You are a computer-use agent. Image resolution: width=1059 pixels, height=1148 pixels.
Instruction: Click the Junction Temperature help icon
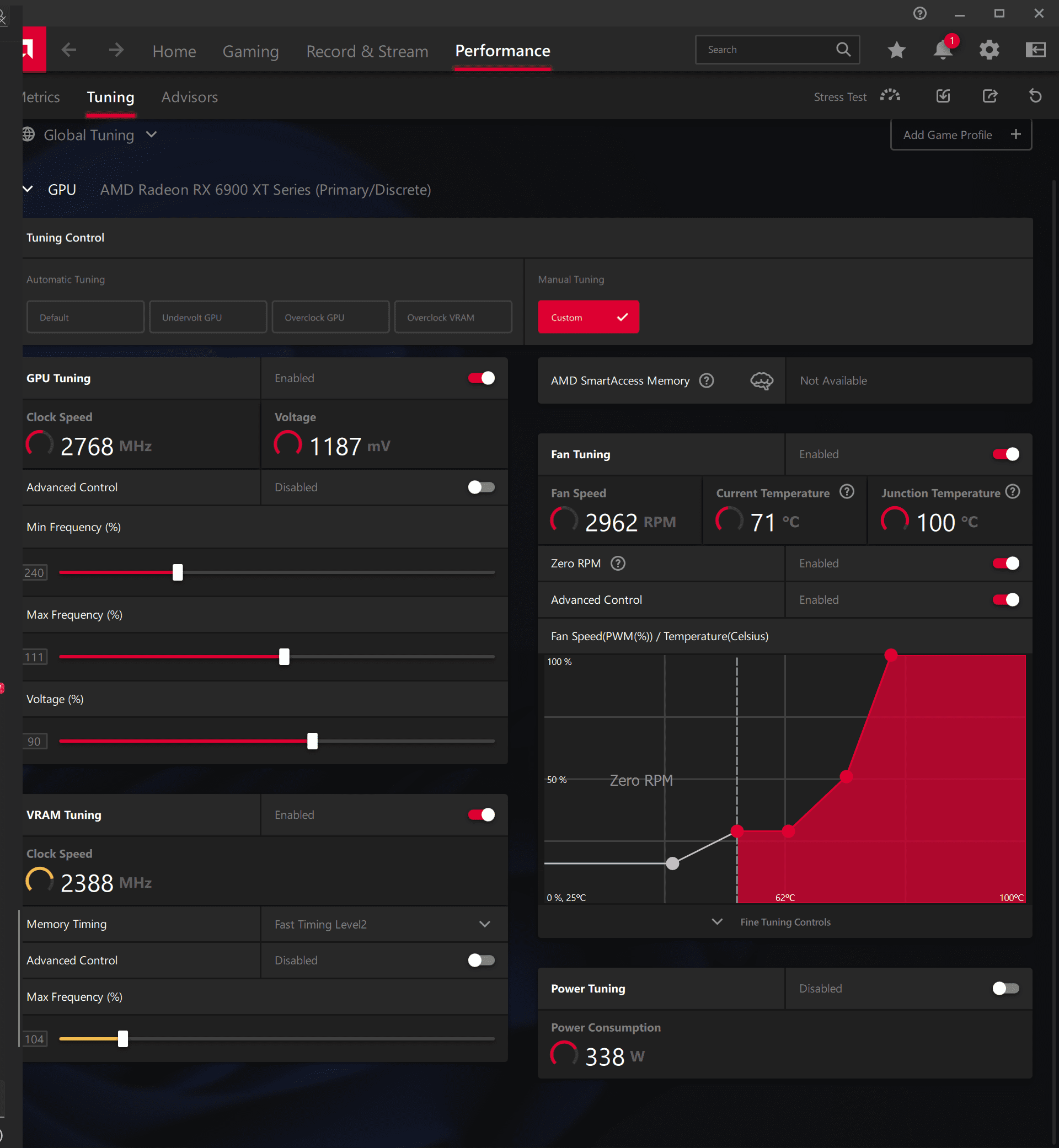pyautogui.click(x=1013, y=491)
